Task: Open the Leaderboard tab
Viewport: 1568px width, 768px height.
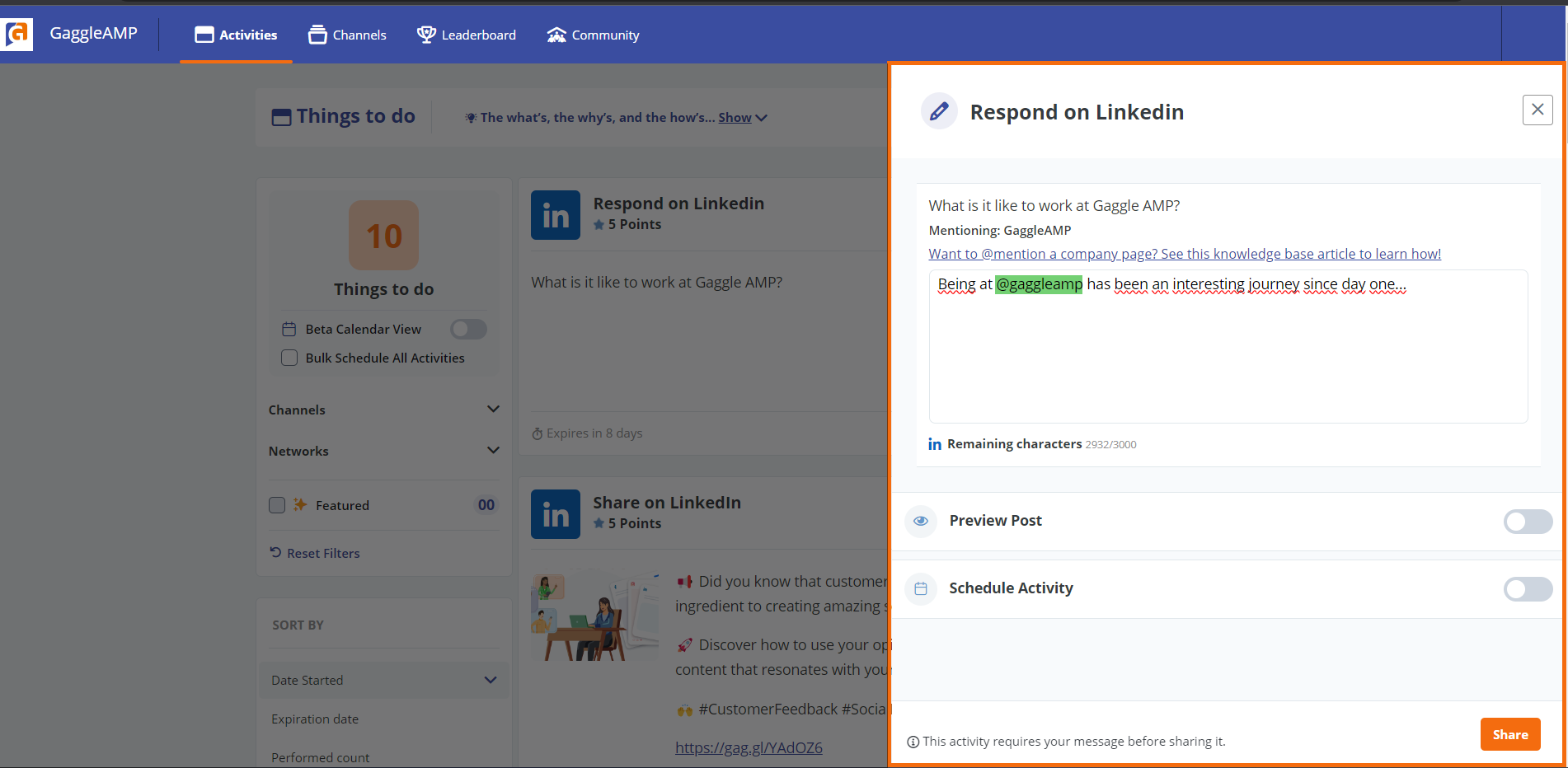Action: coord(467,35)
